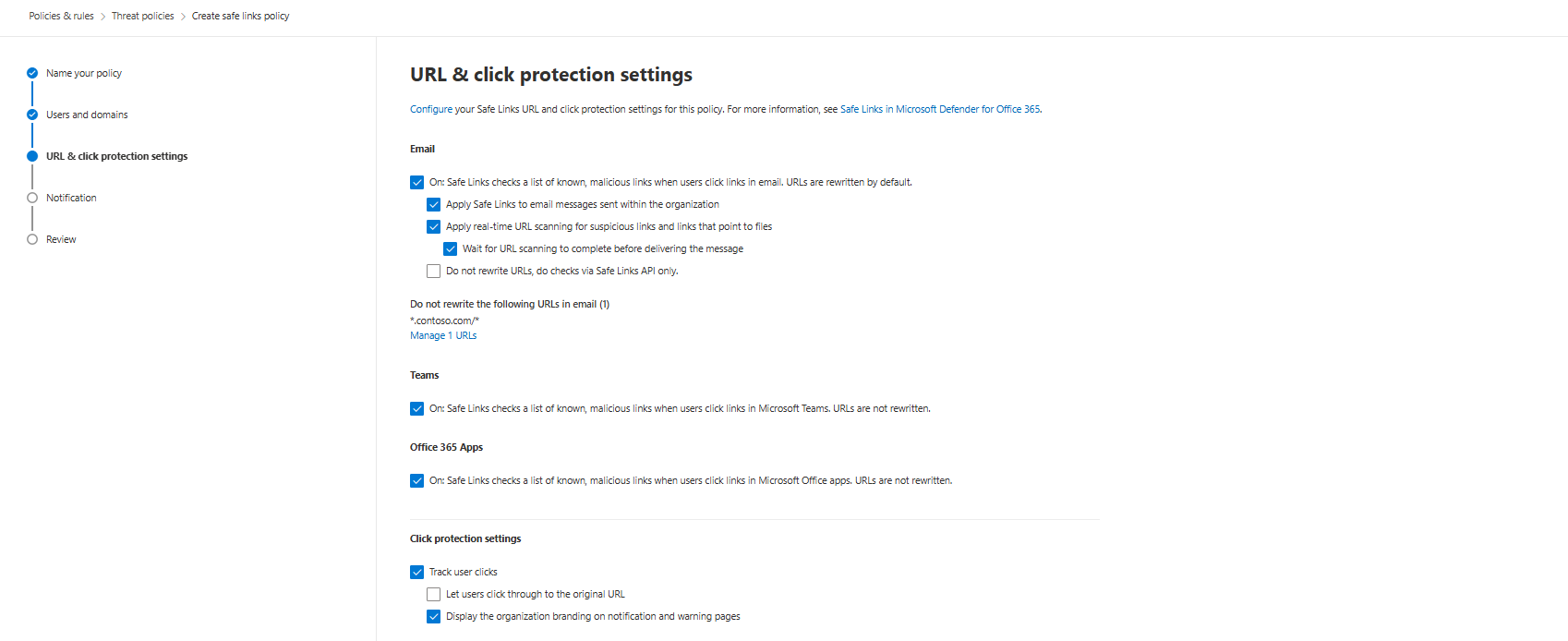
Task: Click the 'Configure' link in the description
Action: (431, 109)
